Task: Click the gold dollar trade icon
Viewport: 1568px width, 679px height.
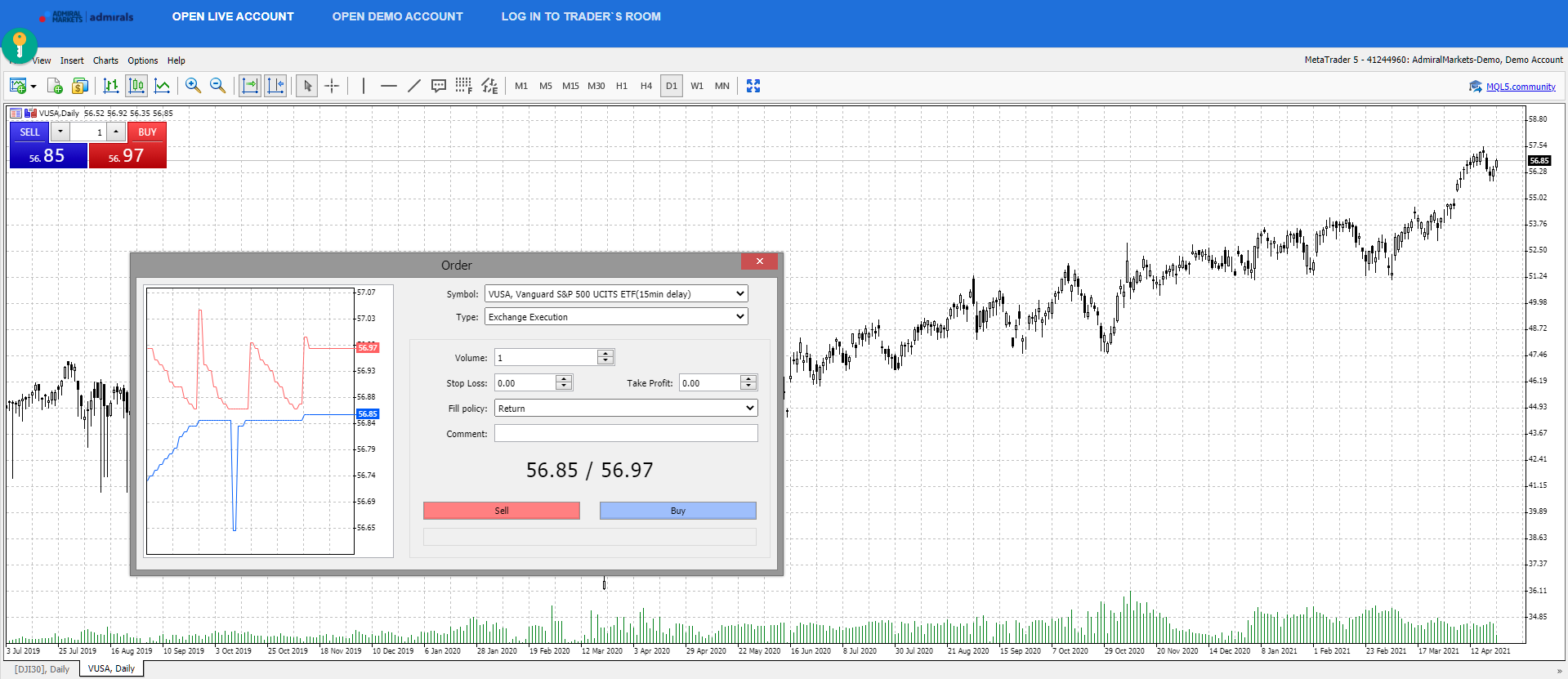Action: 80,86
